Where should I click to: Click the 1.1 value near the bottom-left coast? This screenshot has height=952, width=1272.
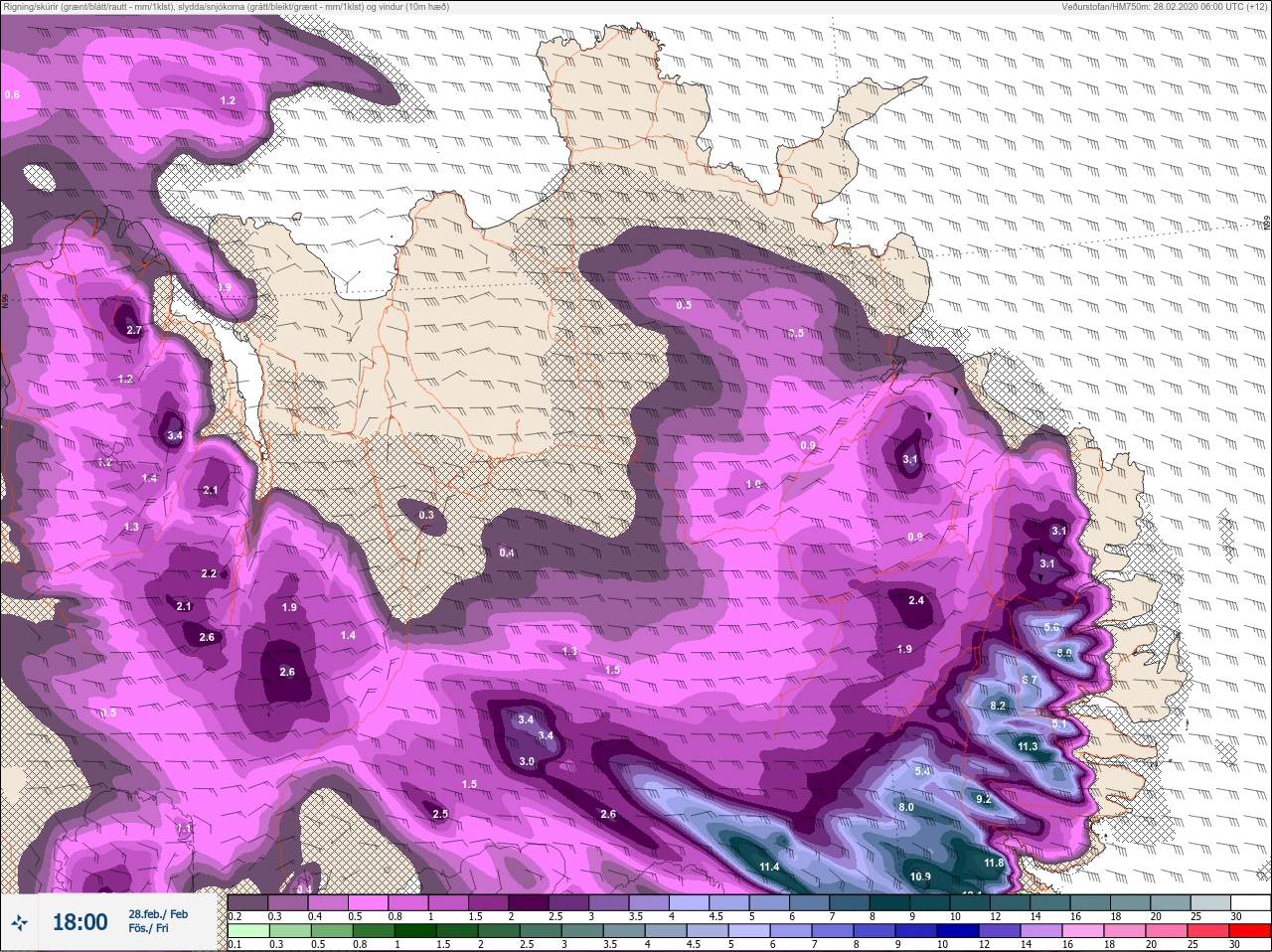[183, 829]
